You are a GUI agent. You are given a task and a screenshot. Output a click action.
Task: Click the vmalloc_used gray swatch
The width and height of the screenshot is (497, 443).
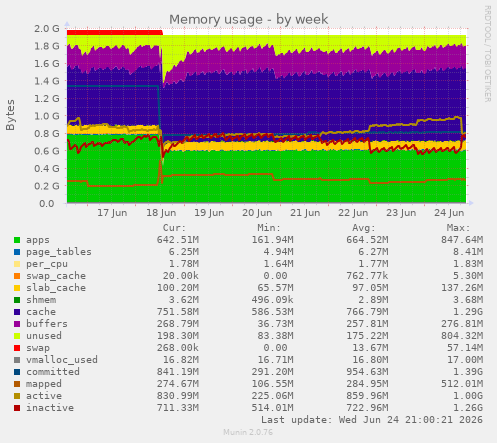17,360
